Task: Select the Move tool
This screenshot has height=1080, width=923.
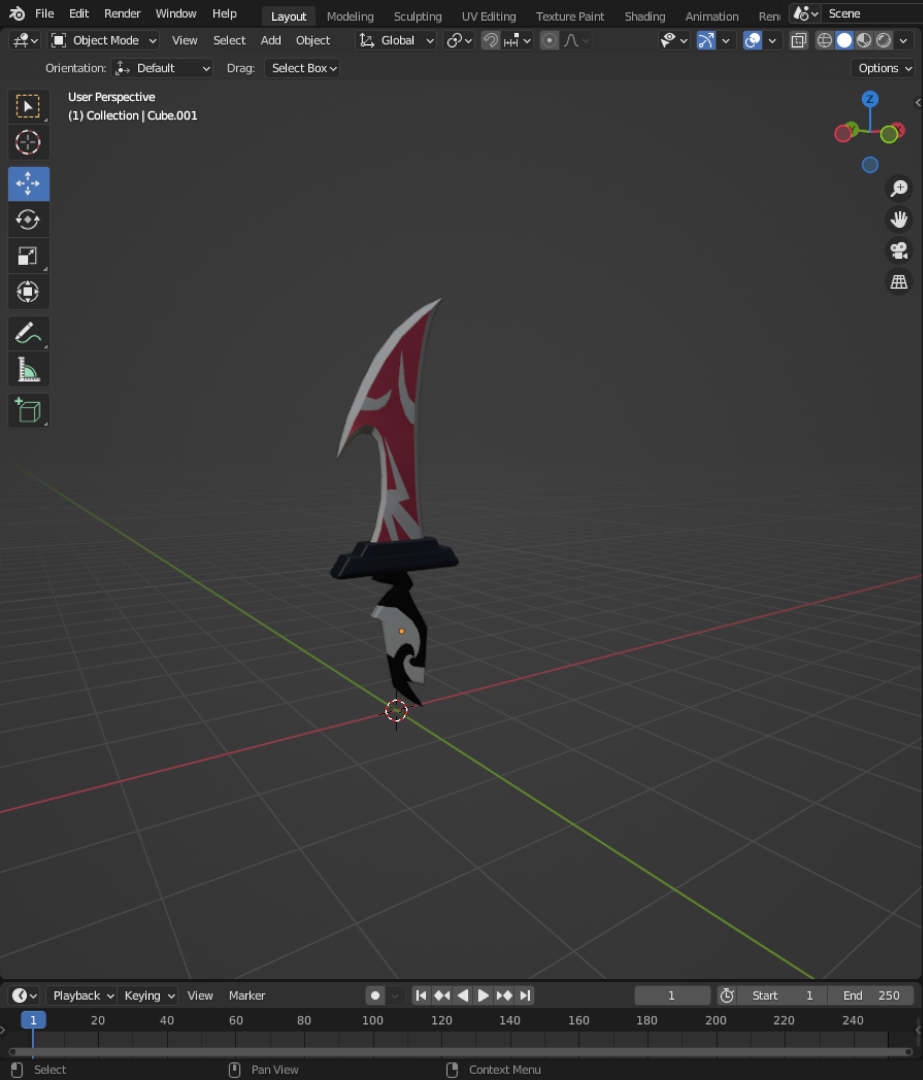Action: (28, 183)
